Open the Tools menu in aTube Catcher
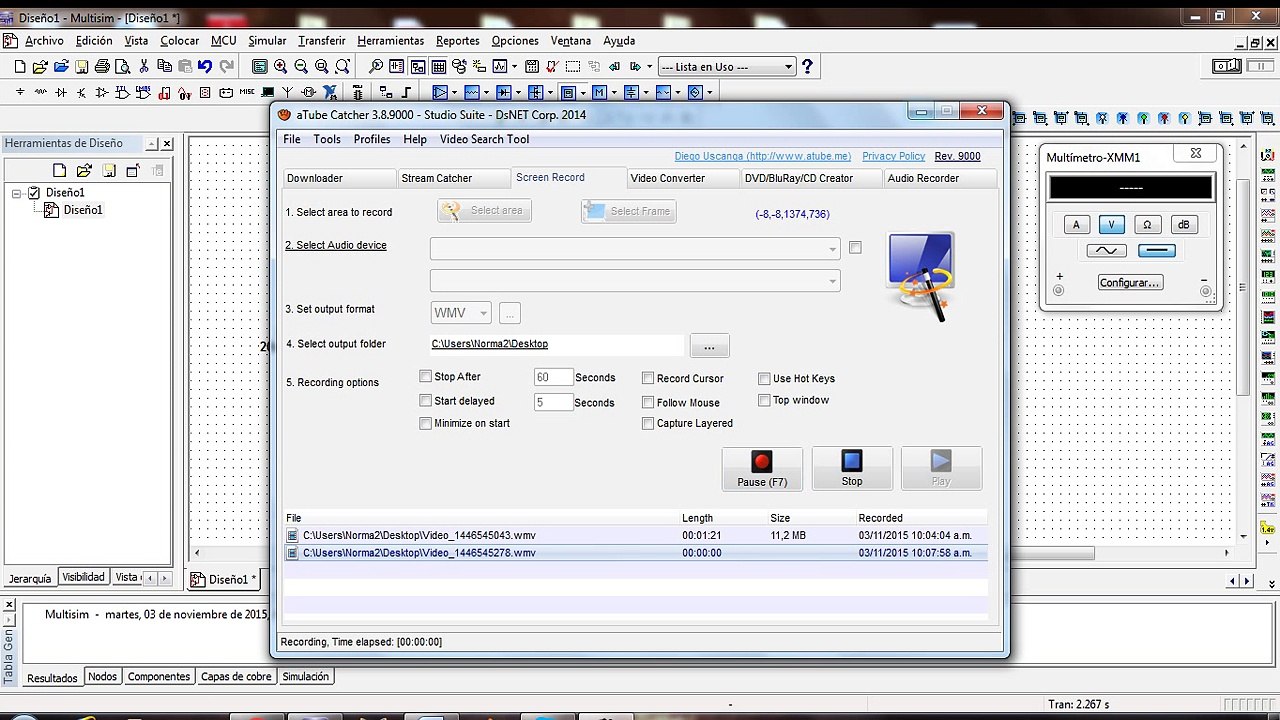Image resolution: width=1280 pixels, height=720 pixels. 327,139
